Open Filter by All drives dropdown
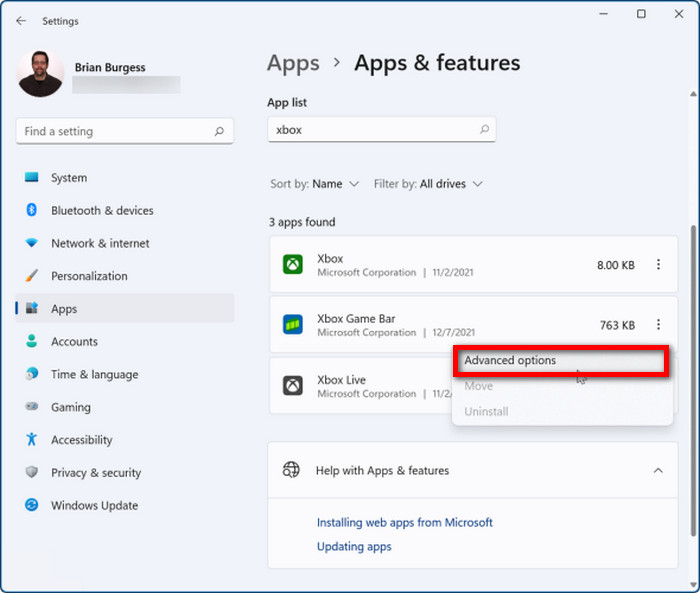700x593 pixels. [428, 184]
